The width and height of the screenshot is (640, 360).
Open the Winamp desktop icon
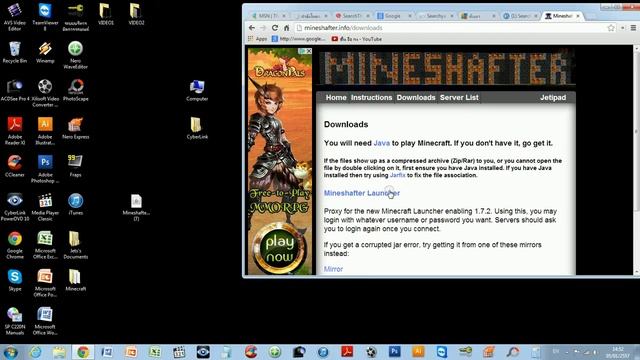coord(45,52)
